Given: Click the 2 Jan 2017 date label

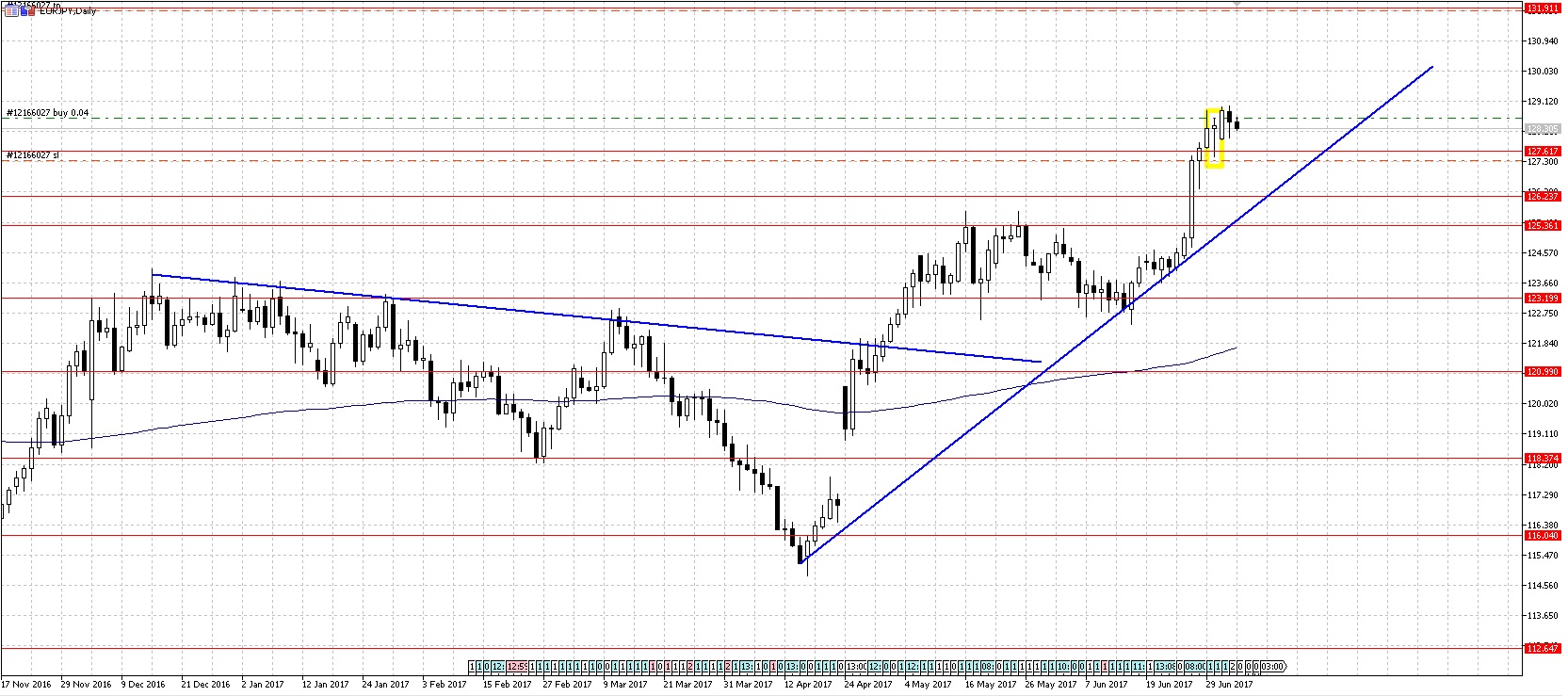Looking at the screenshot, I should (x=263, y=685).
